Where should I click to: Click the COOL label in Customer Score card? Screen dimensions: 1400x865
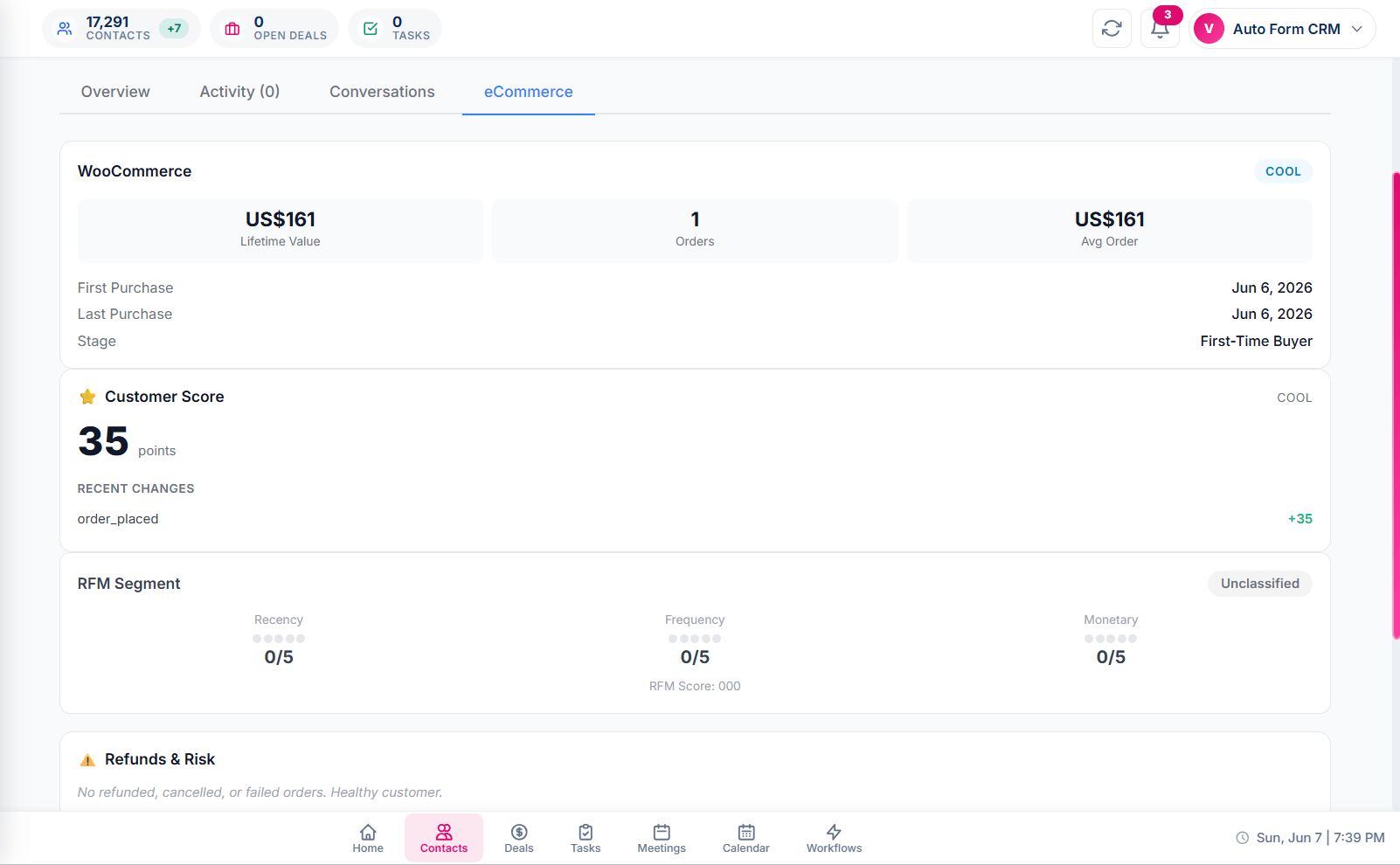[1294, 398]
